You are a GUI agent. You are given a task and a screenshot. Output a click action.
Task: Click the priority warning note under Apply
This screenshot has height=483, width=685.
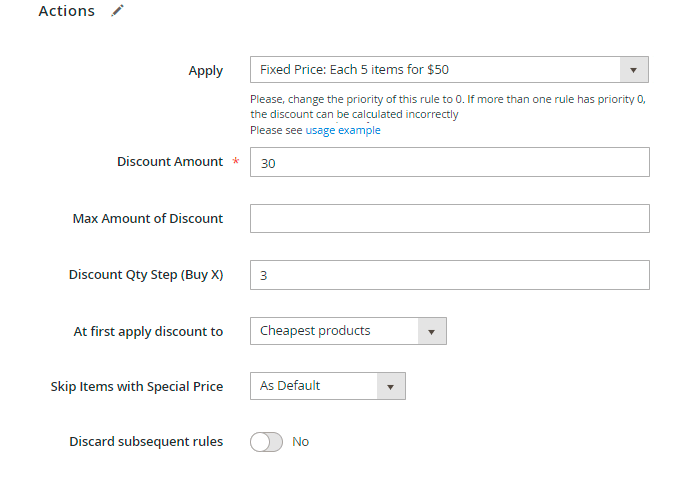pos(449,107)
